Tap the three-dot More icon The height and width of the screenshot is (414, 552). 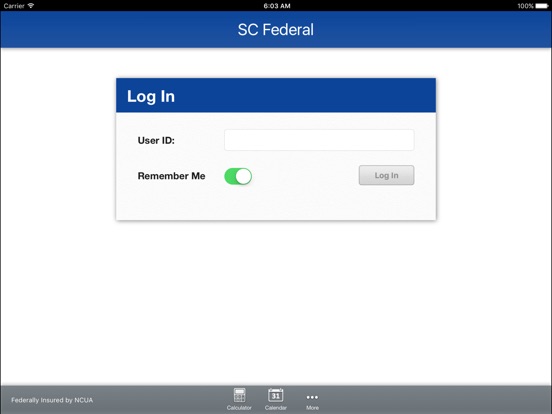[312, 397]
